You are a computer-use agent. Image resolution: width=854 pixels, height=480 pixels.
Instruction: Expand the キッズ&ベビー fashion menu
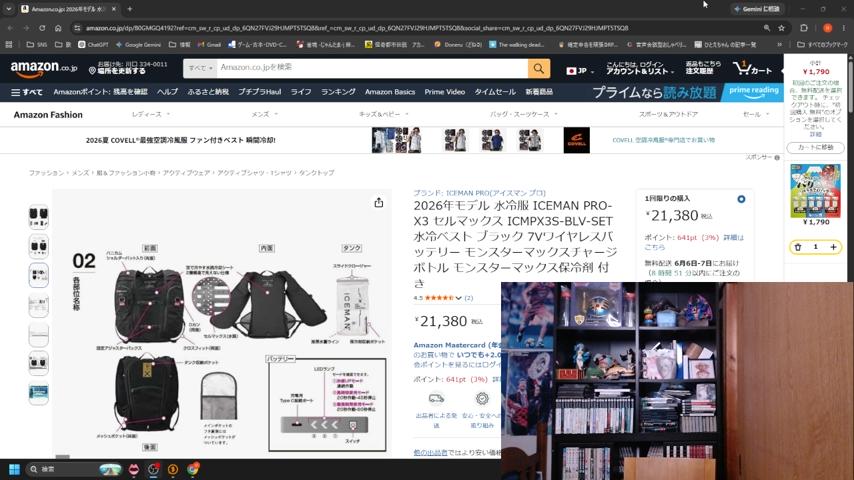(383, 114)
